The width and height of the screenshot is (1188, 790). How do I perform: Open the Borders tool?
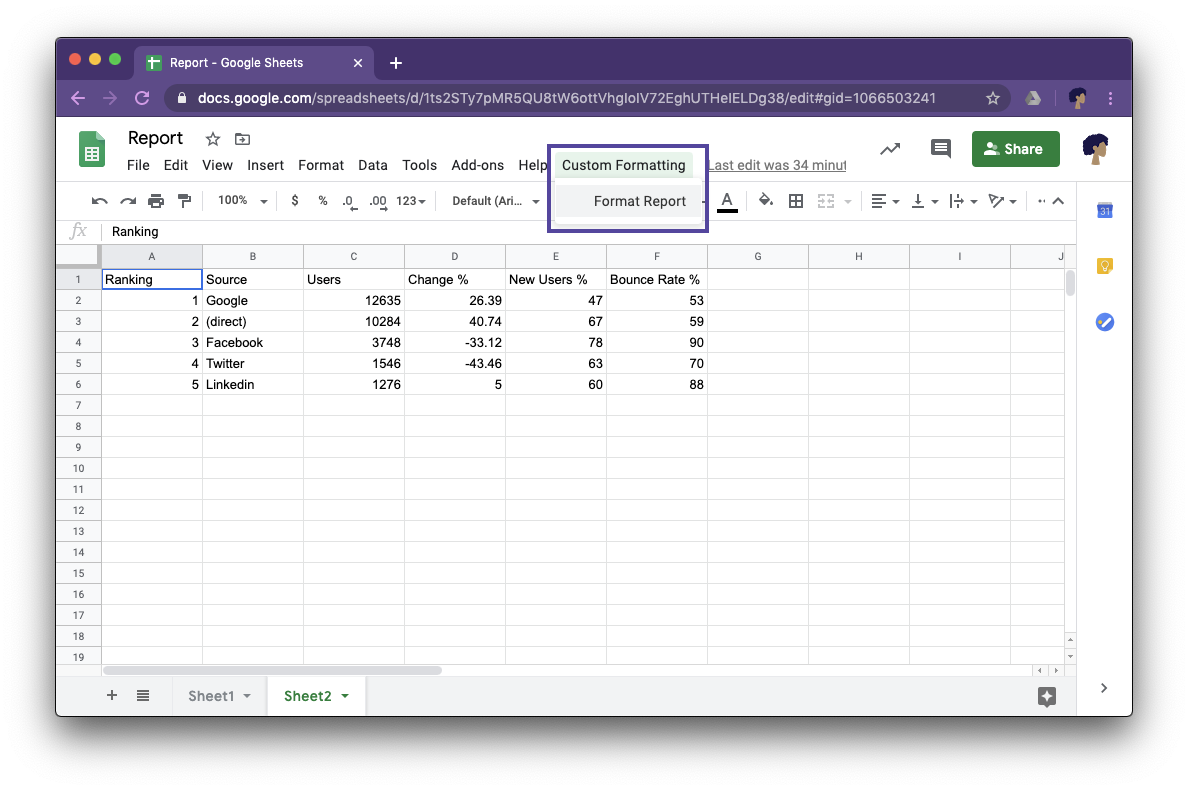pyautogui.click(x=795, y=200)
